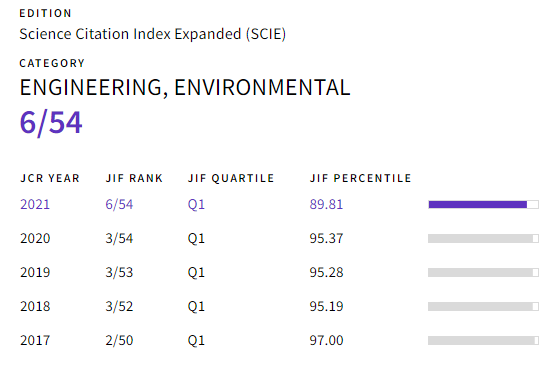Click the 2018 percentile gray bar
The height and width of the screenshot is (382, 560).
[484, 306]
